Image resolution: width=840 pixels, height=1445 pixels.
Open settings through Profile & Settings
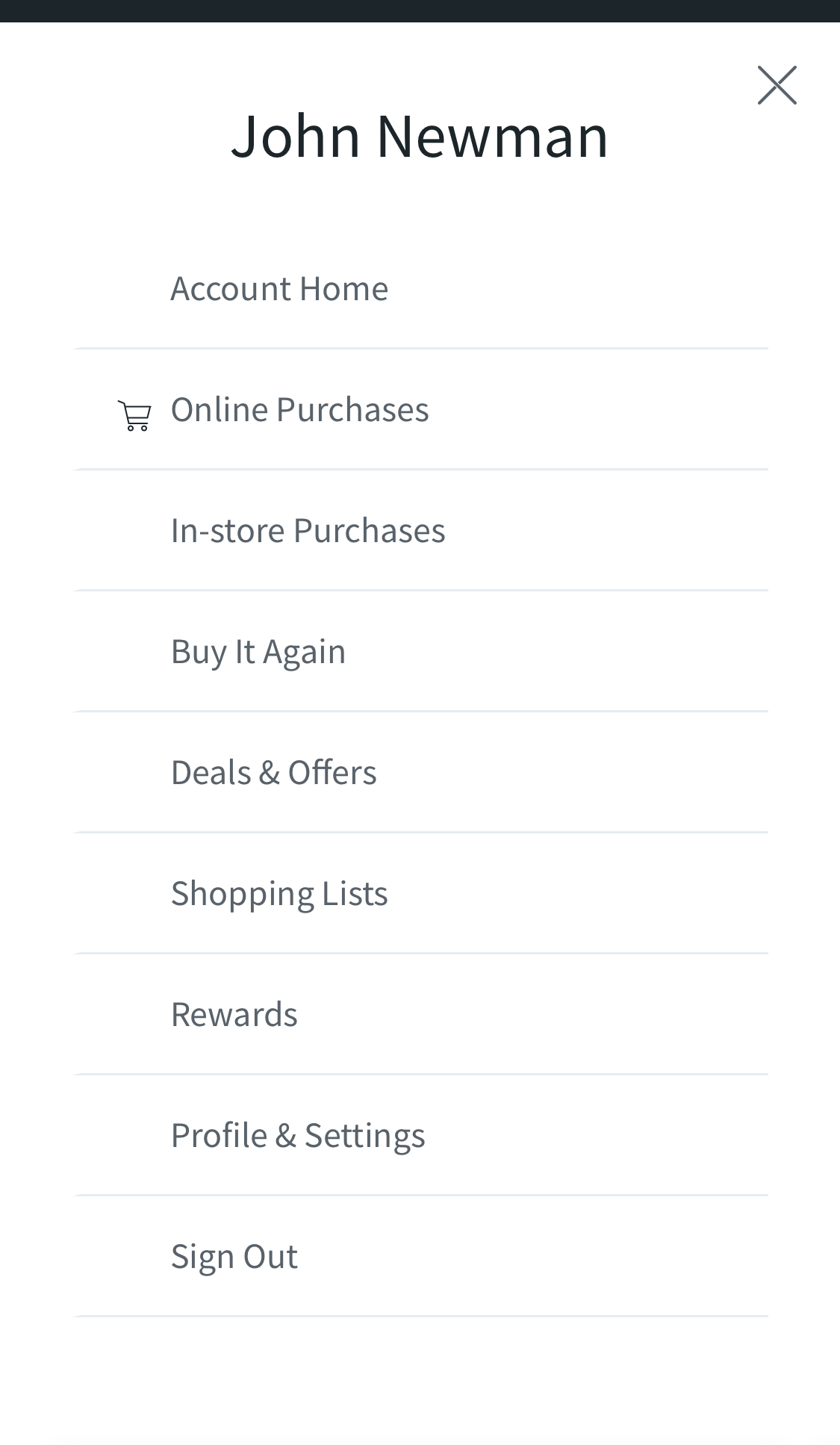tap(298, 1134)
